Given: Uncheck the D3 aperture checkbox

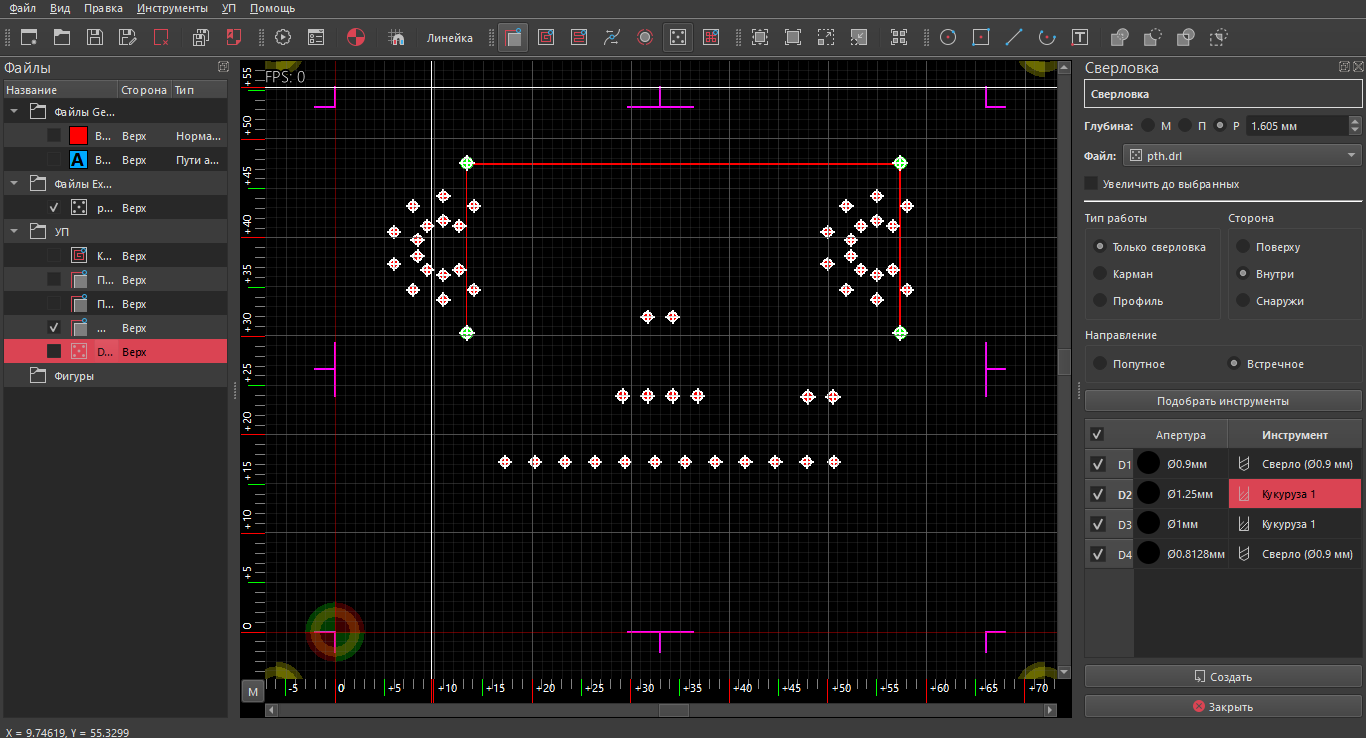Looking at the screenshot, I should pos(1098,524).
